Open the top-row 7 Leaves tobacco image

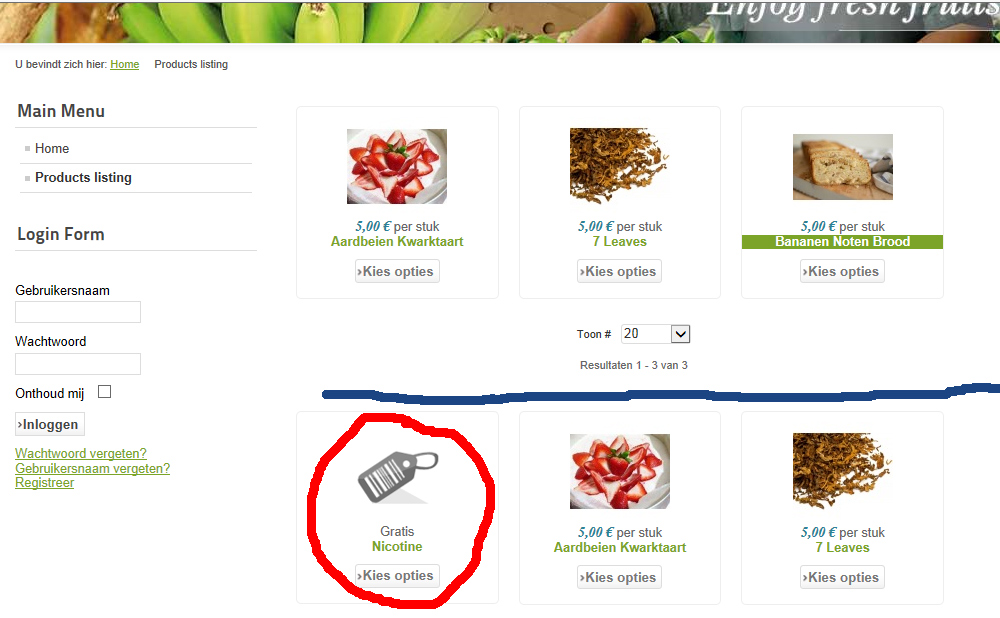click(619, 166)
